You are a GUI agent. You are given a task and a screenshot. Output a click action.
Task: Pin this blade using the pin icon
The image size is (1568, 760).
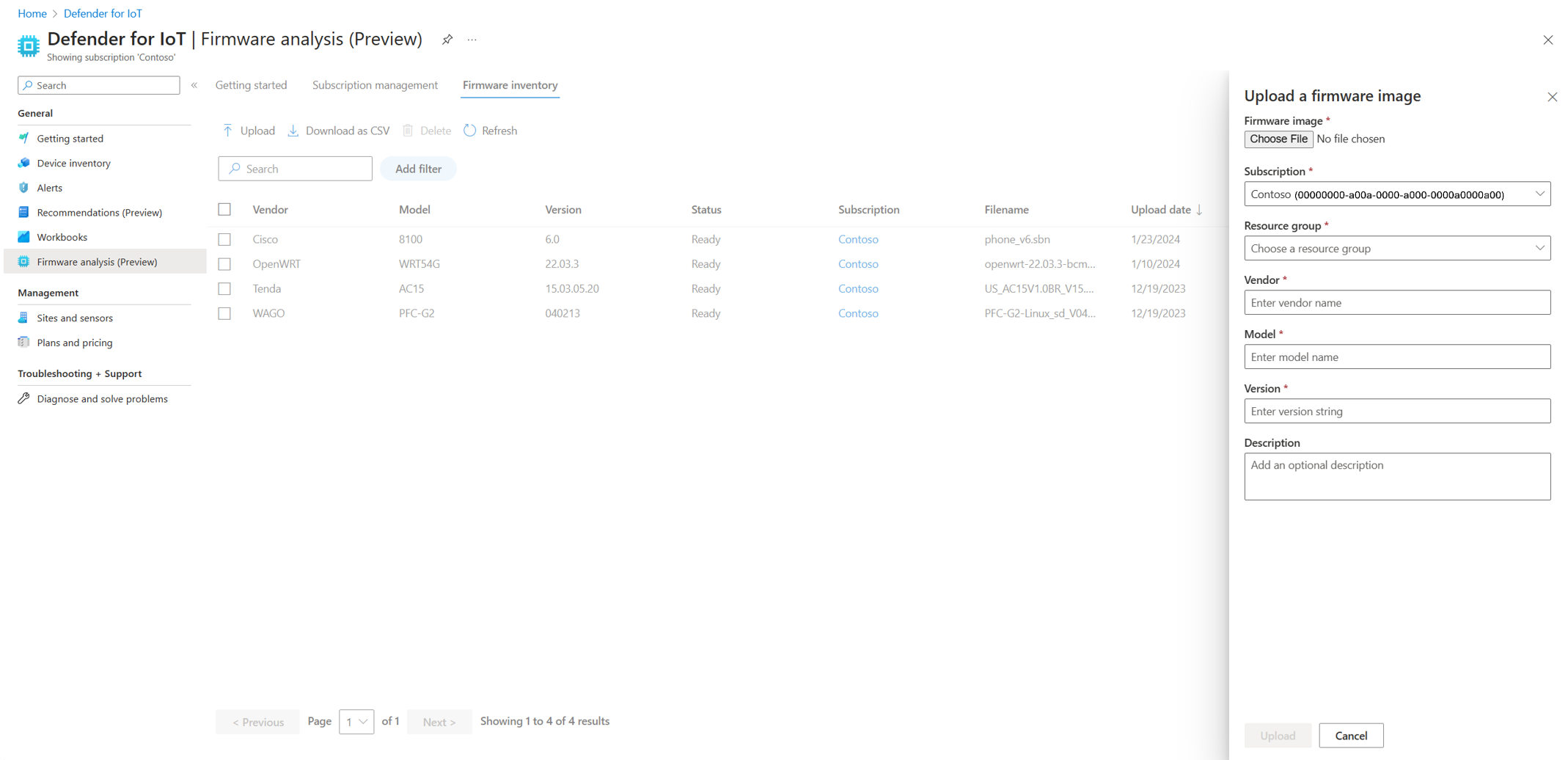tap(447, 40)
